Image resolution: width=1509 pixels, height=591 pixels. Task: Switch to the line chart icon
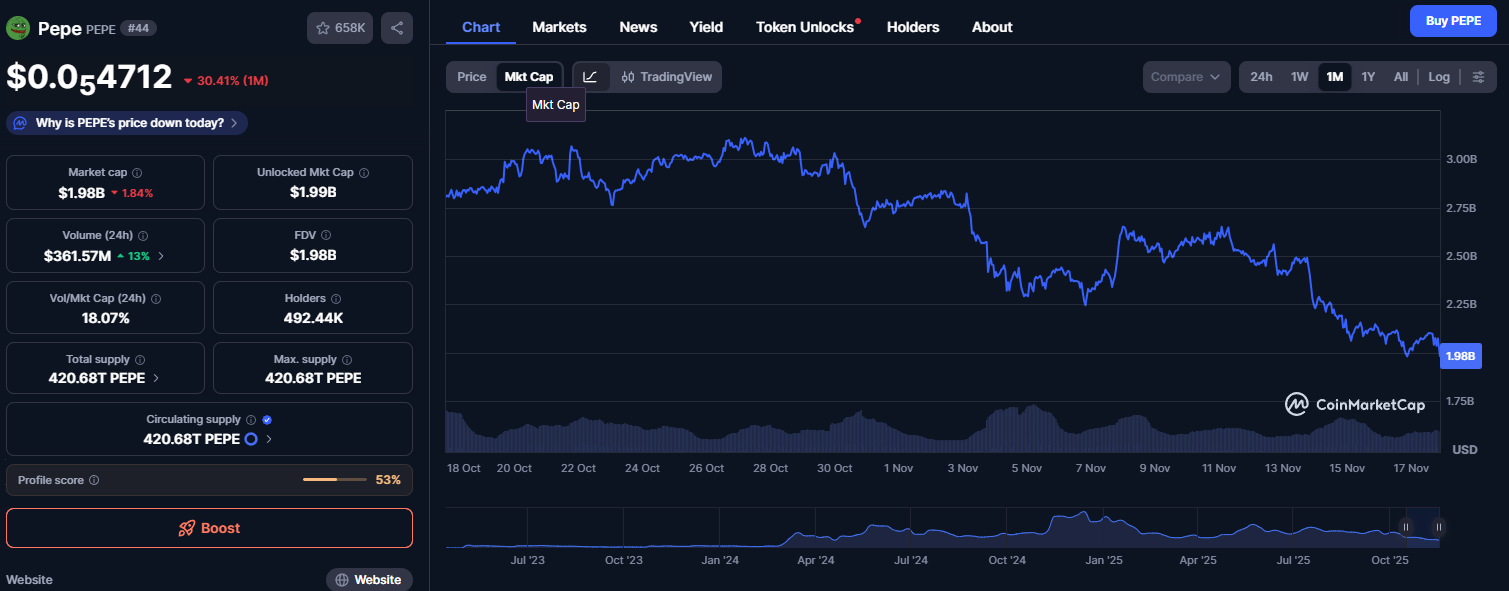pyautogui.click(x=590, y=77)
